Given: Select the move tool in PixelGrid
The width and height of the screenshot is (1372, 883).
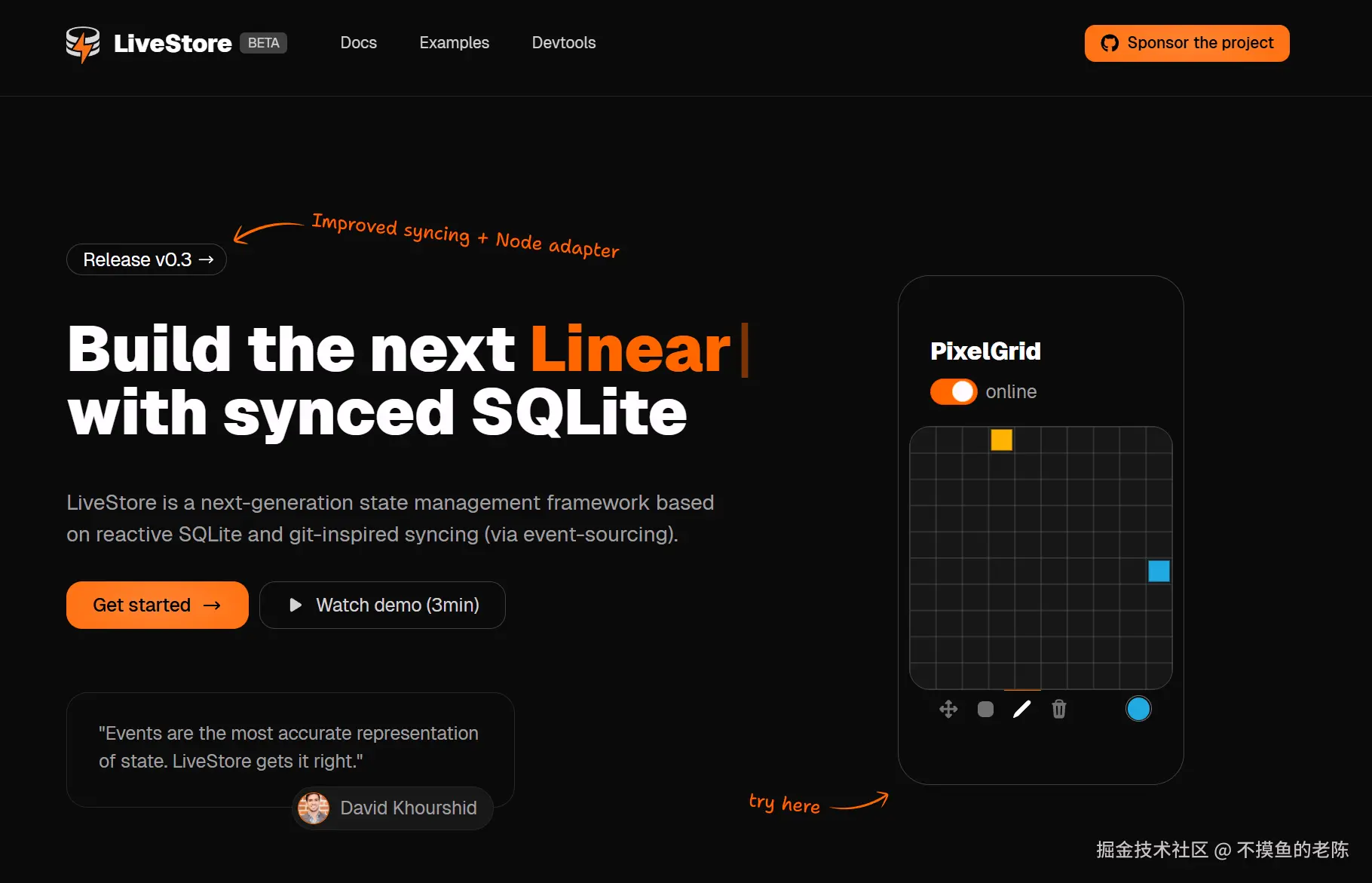Looking at the screenshot, I should (948, 709).
